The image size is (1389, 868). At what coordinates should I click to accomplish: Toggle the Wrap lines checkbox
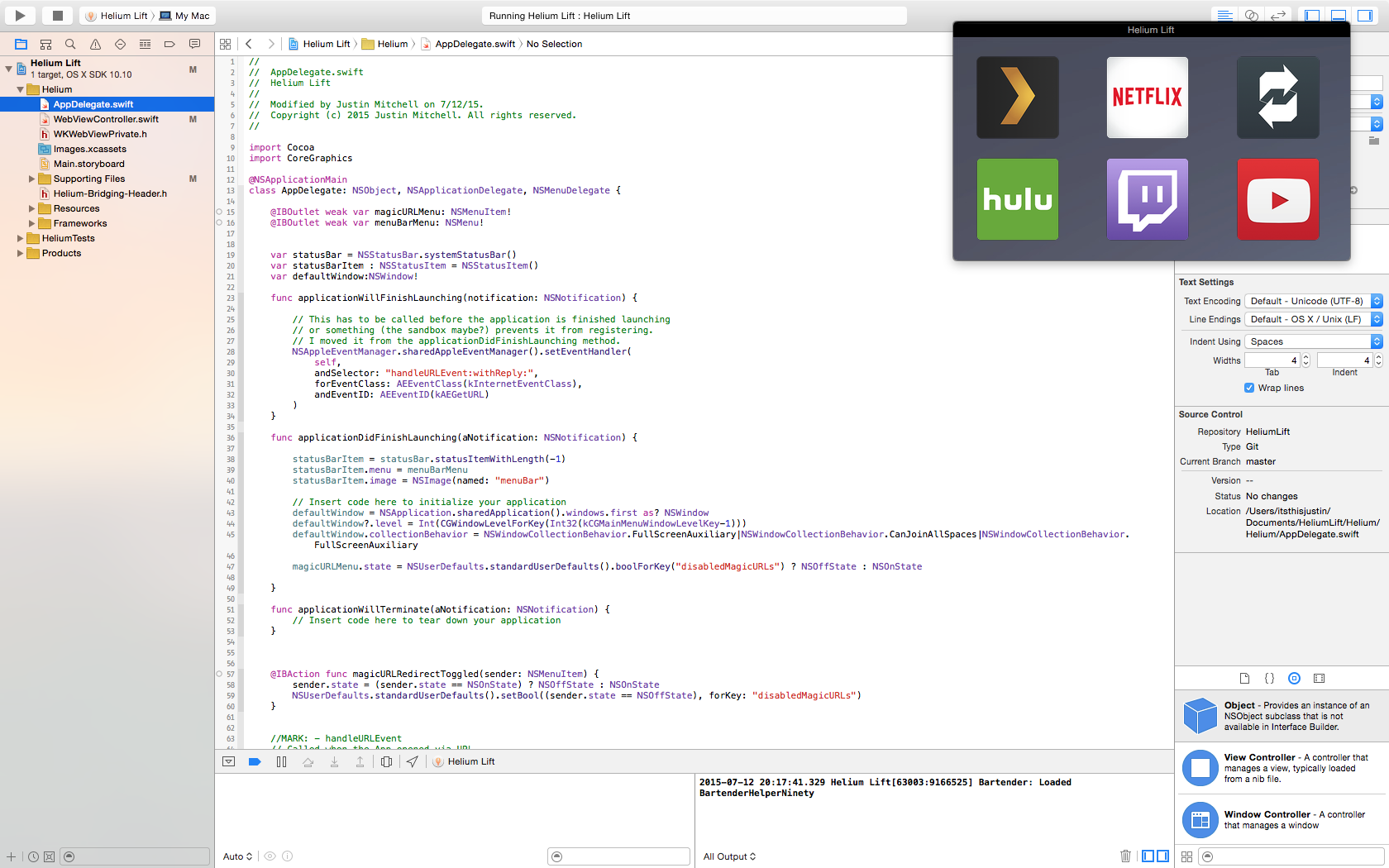(x=1249, y=388)
